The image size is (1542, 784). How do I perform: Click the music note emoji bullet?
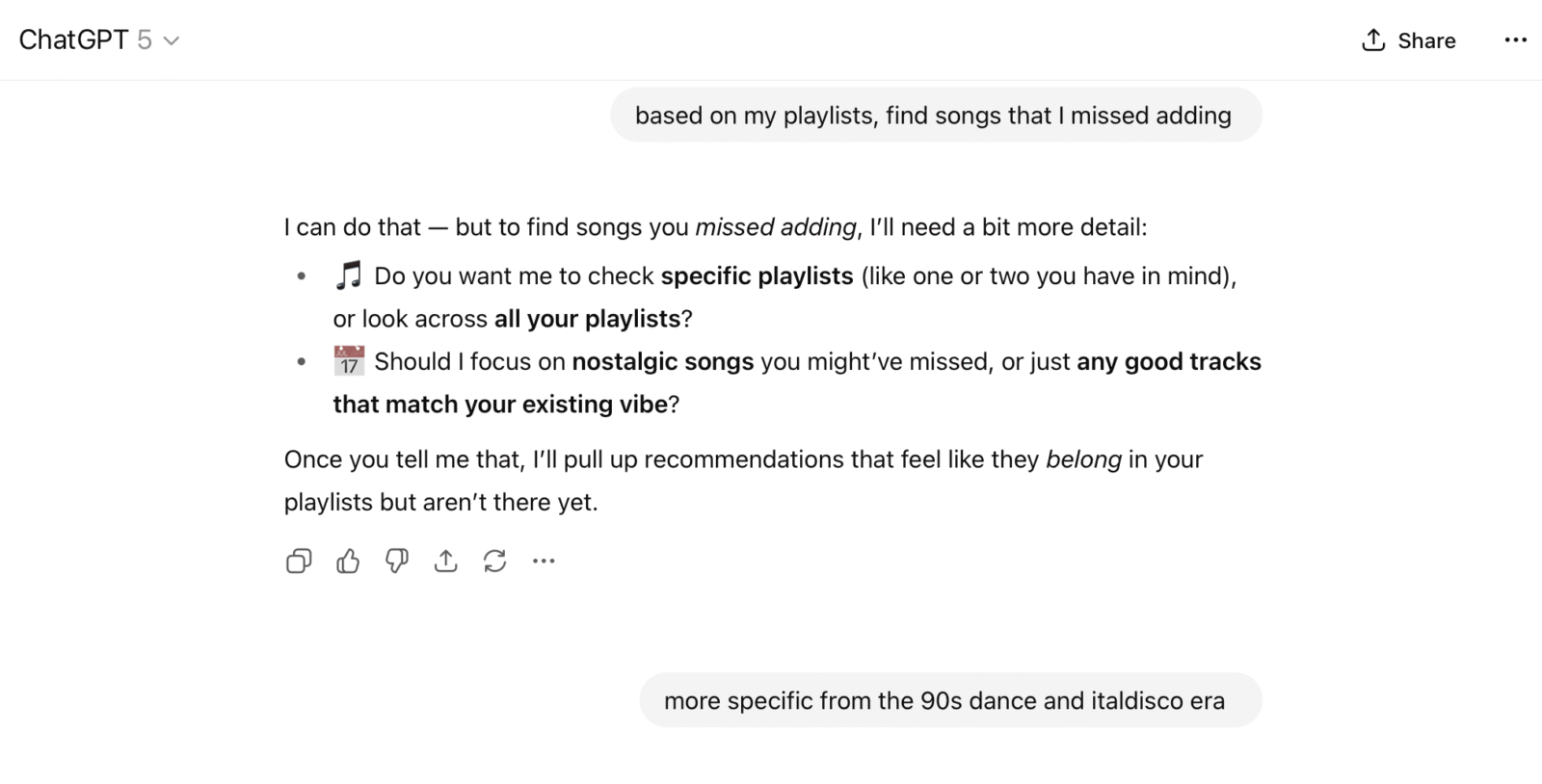pyautogui.click(x=348, y=275)
